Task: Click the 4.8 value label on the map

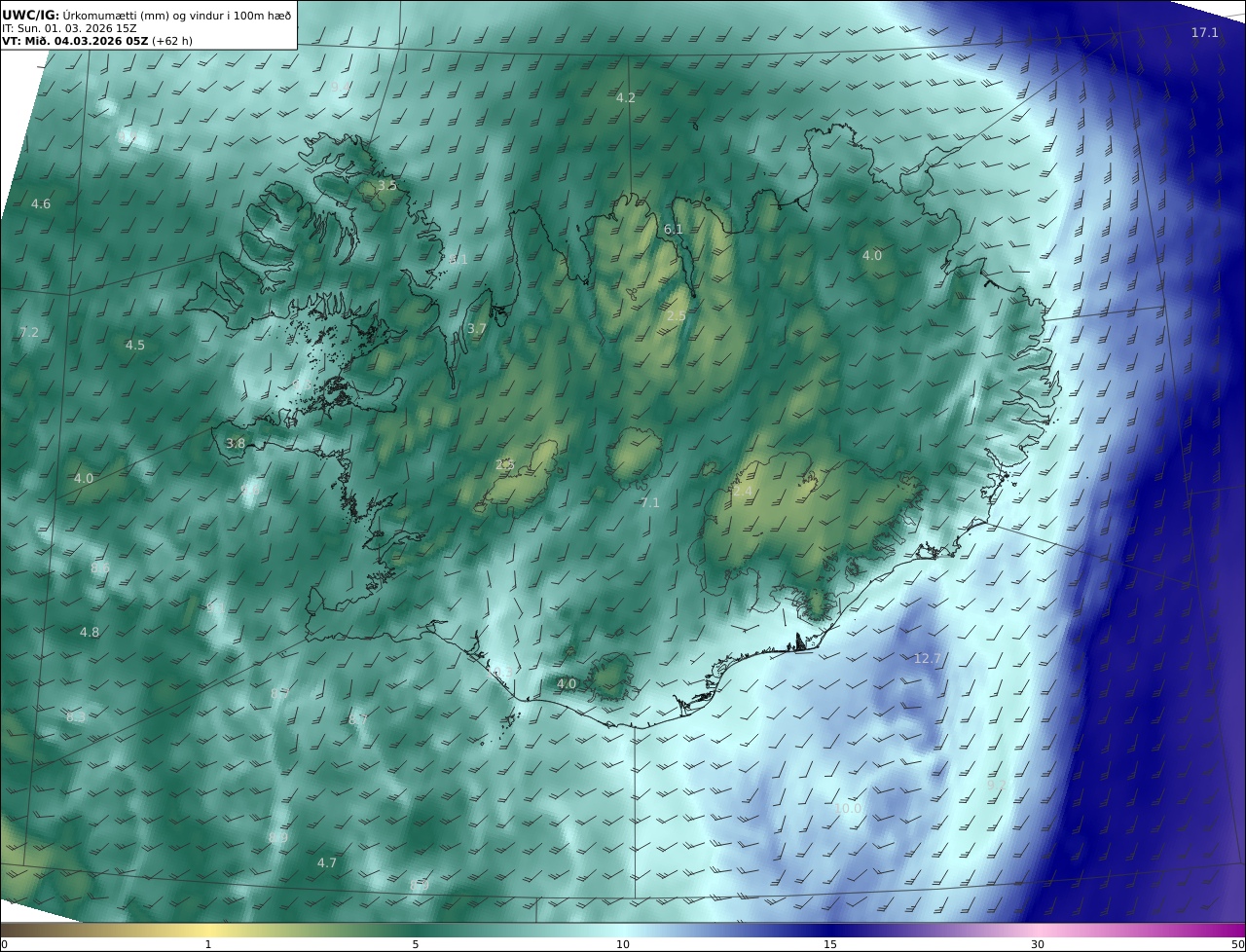Action: click(x=90, y=633)
